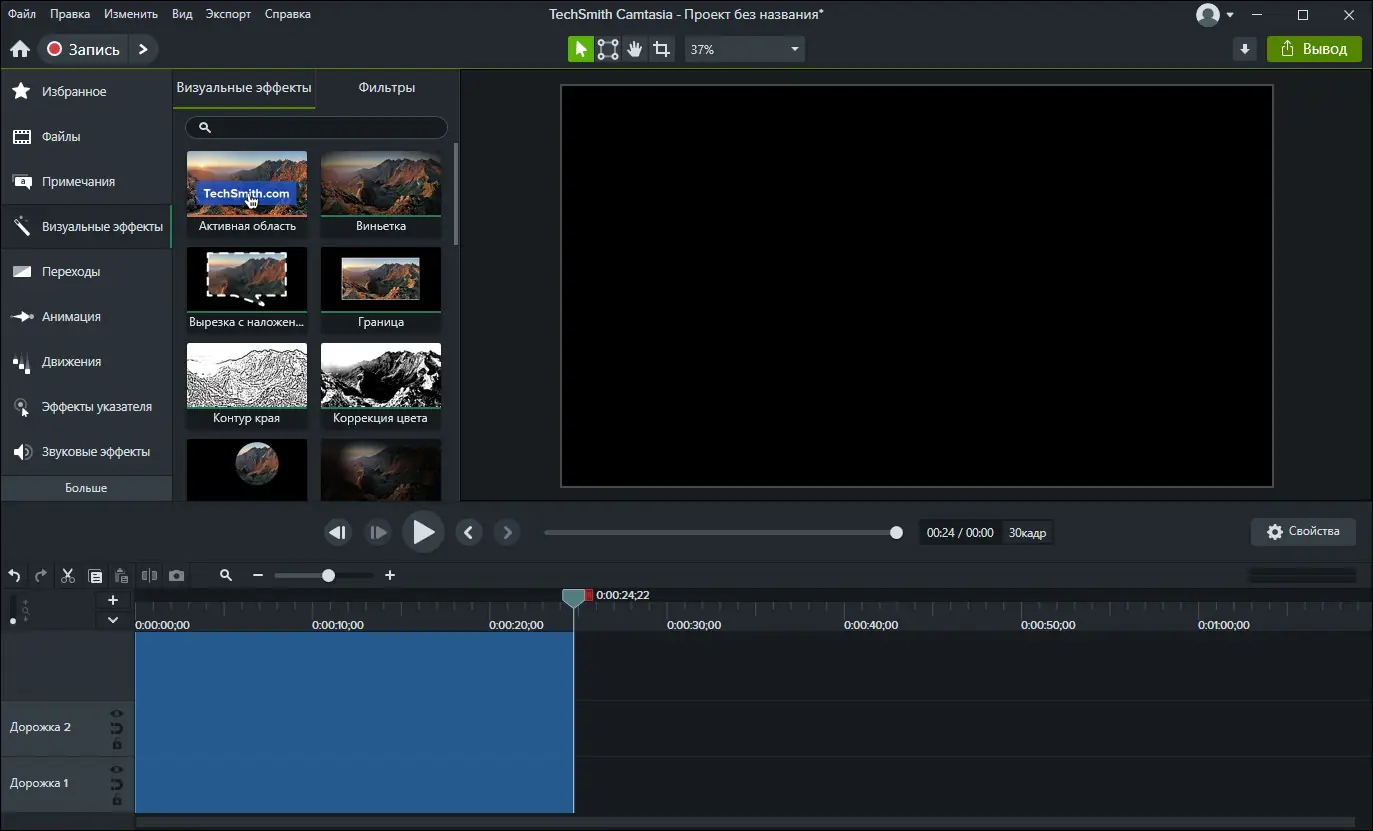Click the download arrow icon beside Вывод
The height and width of the screenshot is (831, 1373).
pyautogui.click(x=1244, y=49)
